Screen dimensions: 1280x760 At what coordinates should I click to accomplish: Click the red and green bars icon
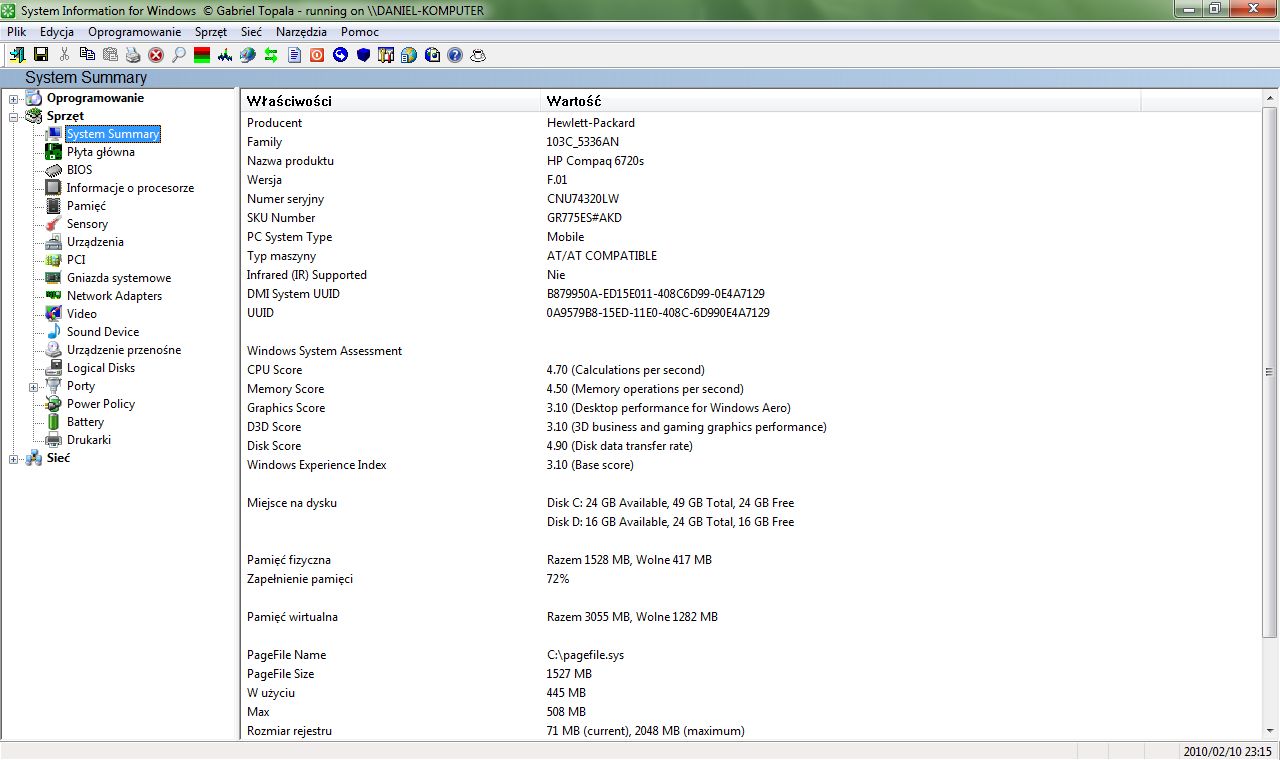(202, 55)
